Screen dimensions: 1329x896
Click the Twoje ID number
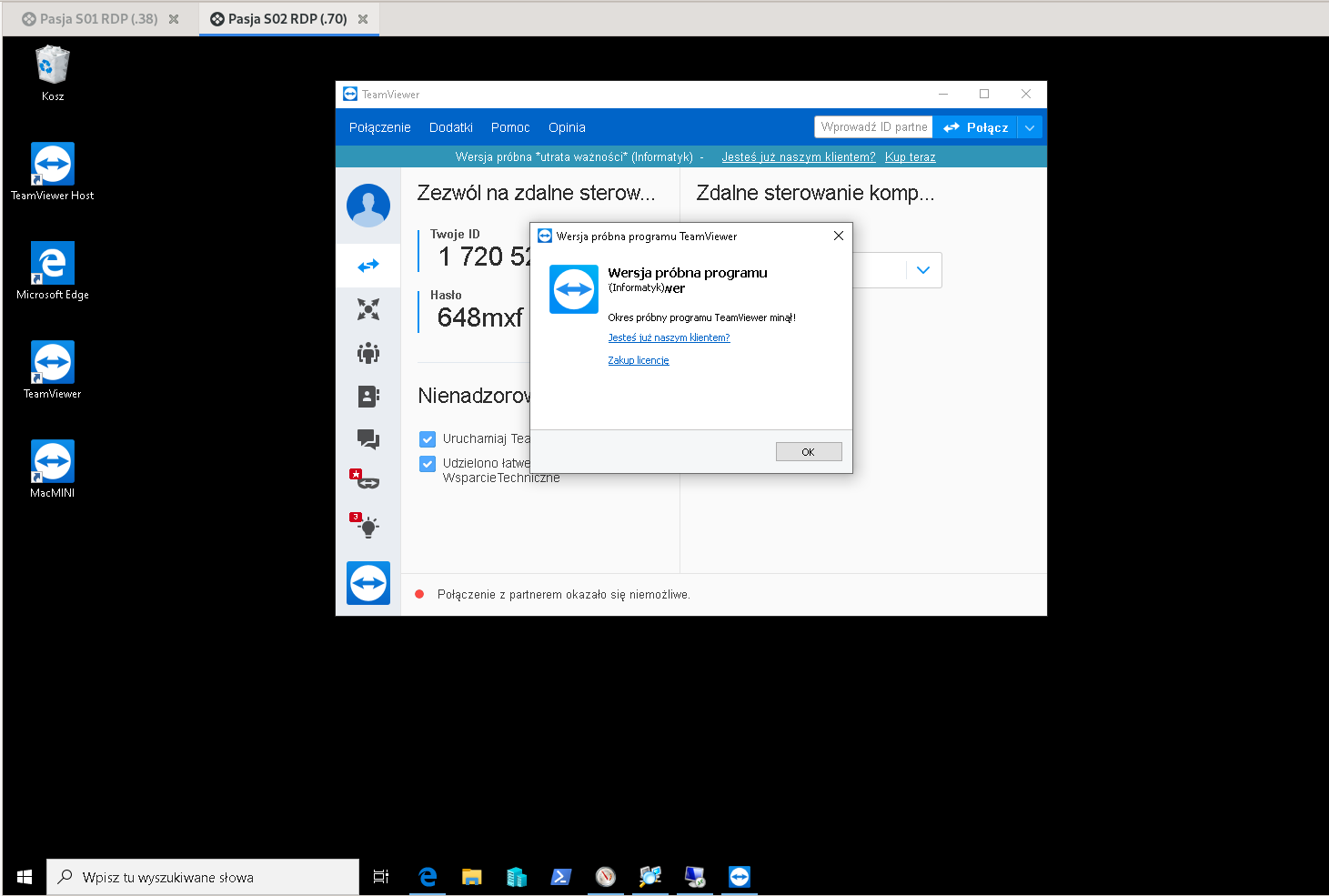483,257
